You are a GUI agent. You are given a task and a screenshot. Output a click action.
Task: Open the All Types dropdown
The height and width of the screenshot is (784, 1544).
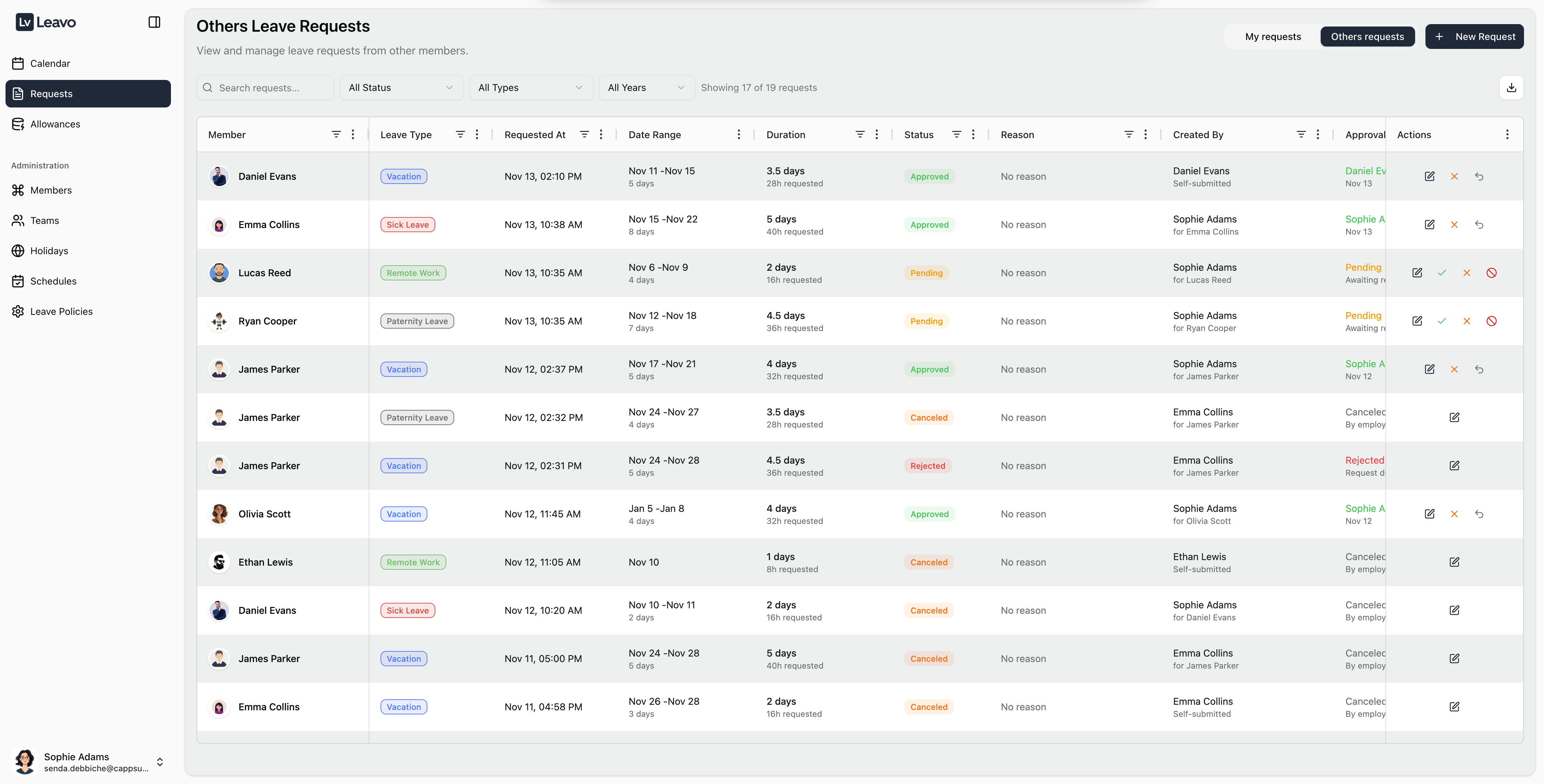point(531,87)
